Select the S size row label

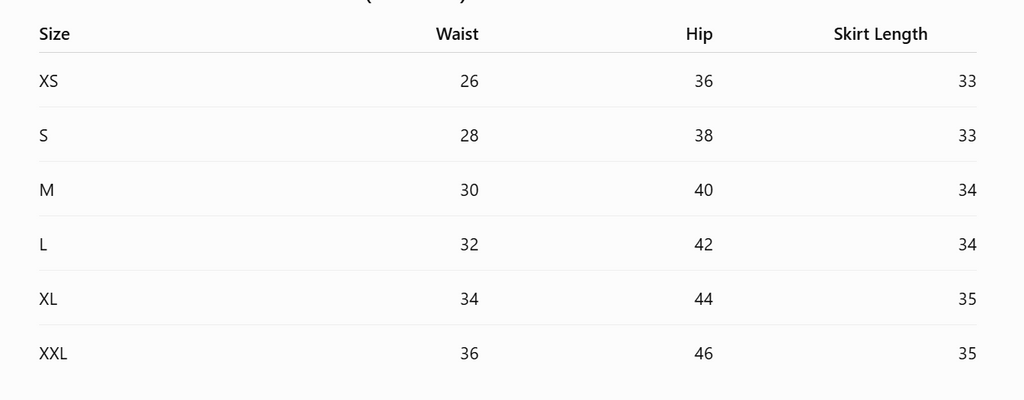click(43, 136)
